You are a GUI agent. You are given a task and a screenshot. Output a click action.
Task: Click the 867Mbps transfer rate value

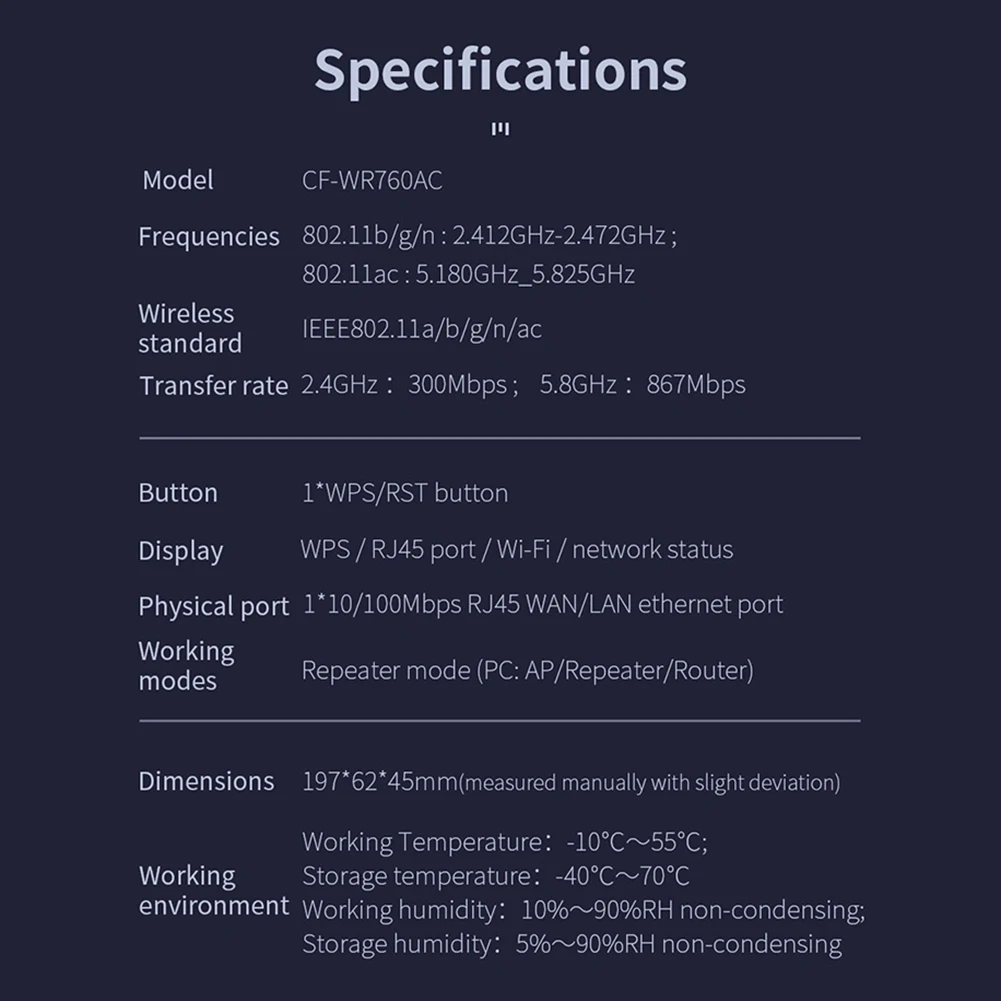(696, 385)
